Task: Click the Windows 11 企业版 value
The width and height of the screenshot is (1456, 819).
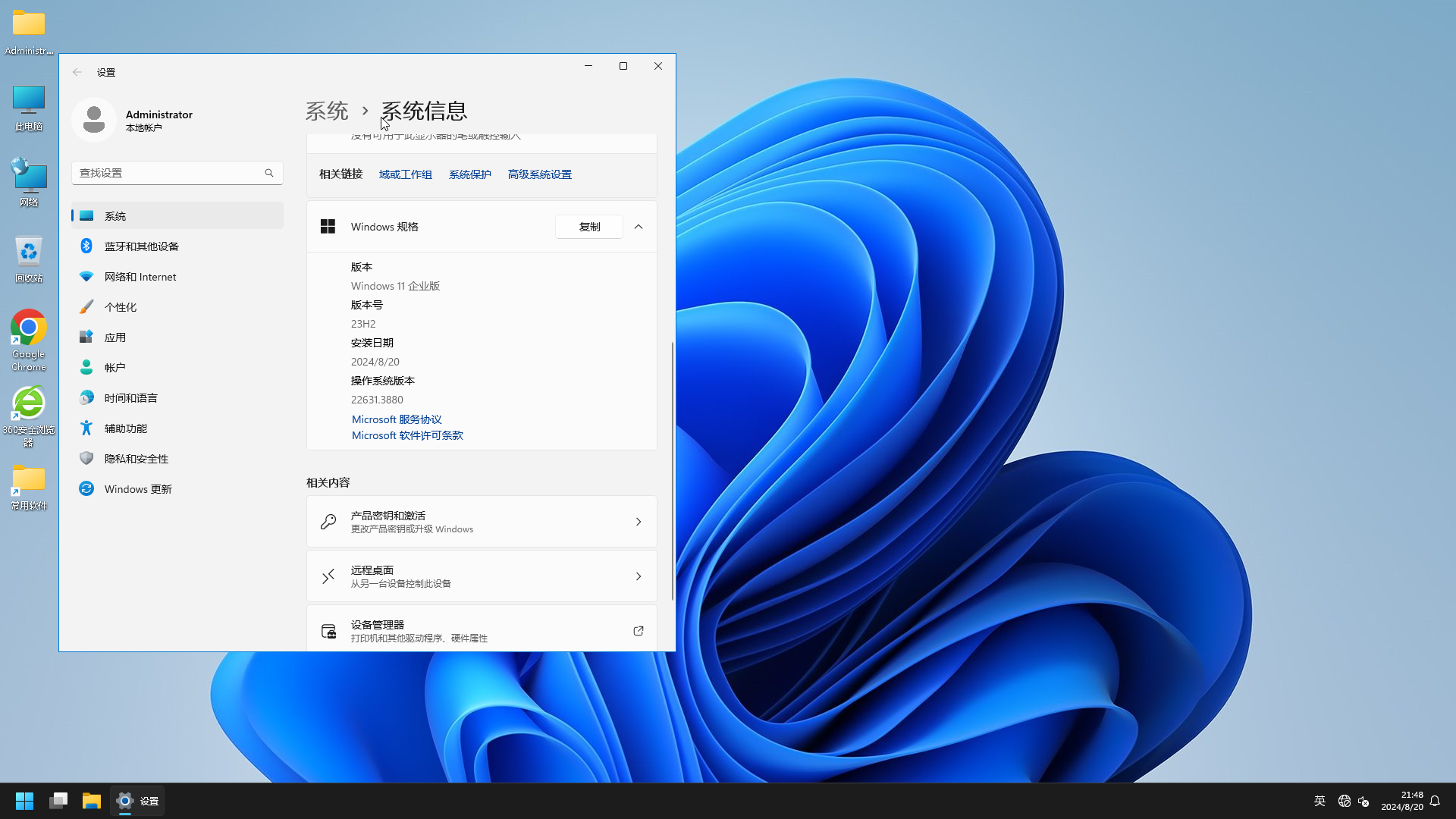Action: [395, 286]
